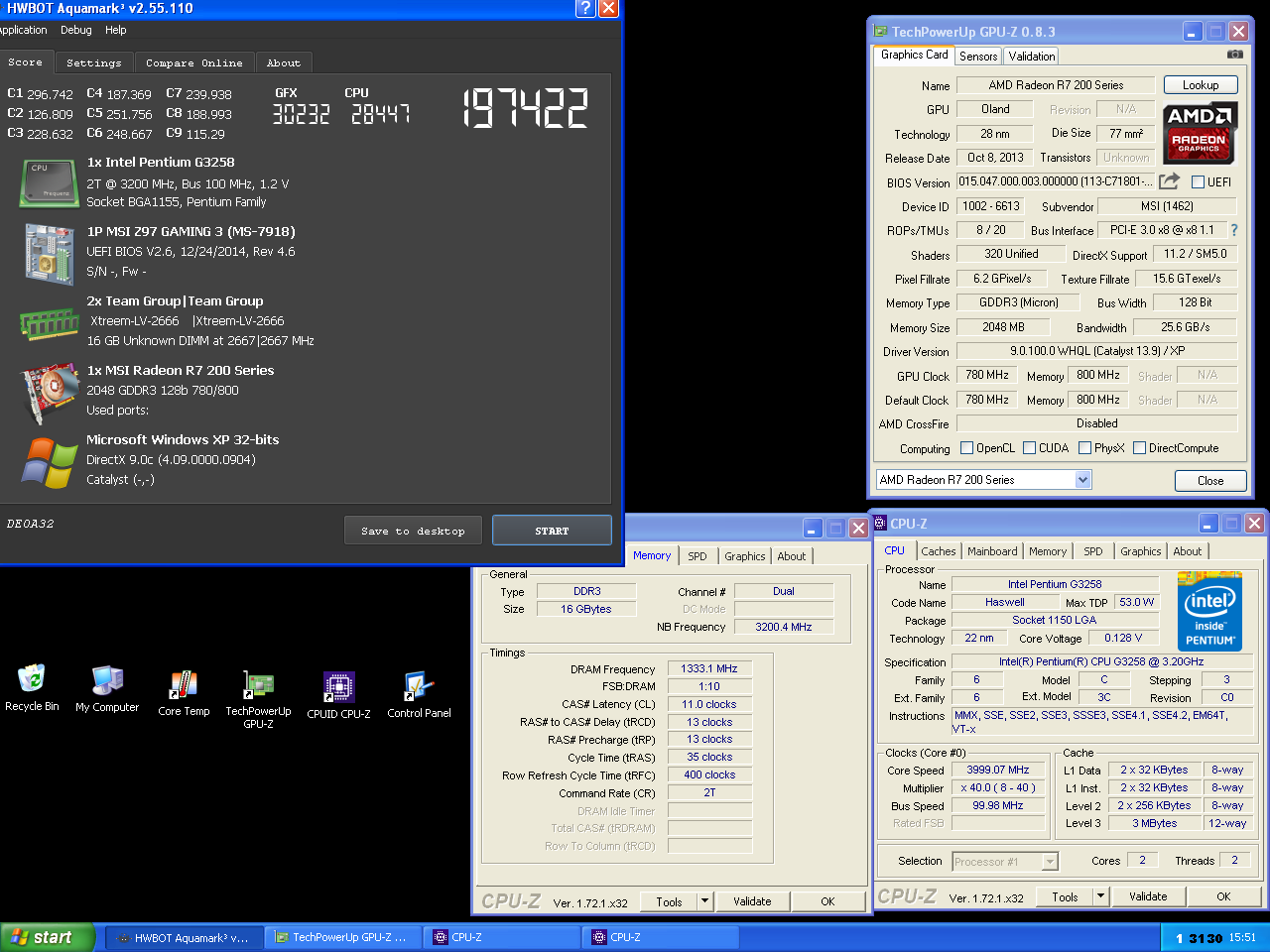Open the Windows Start menu
This screenshot has height=952, width=1270.
(48, 937)
